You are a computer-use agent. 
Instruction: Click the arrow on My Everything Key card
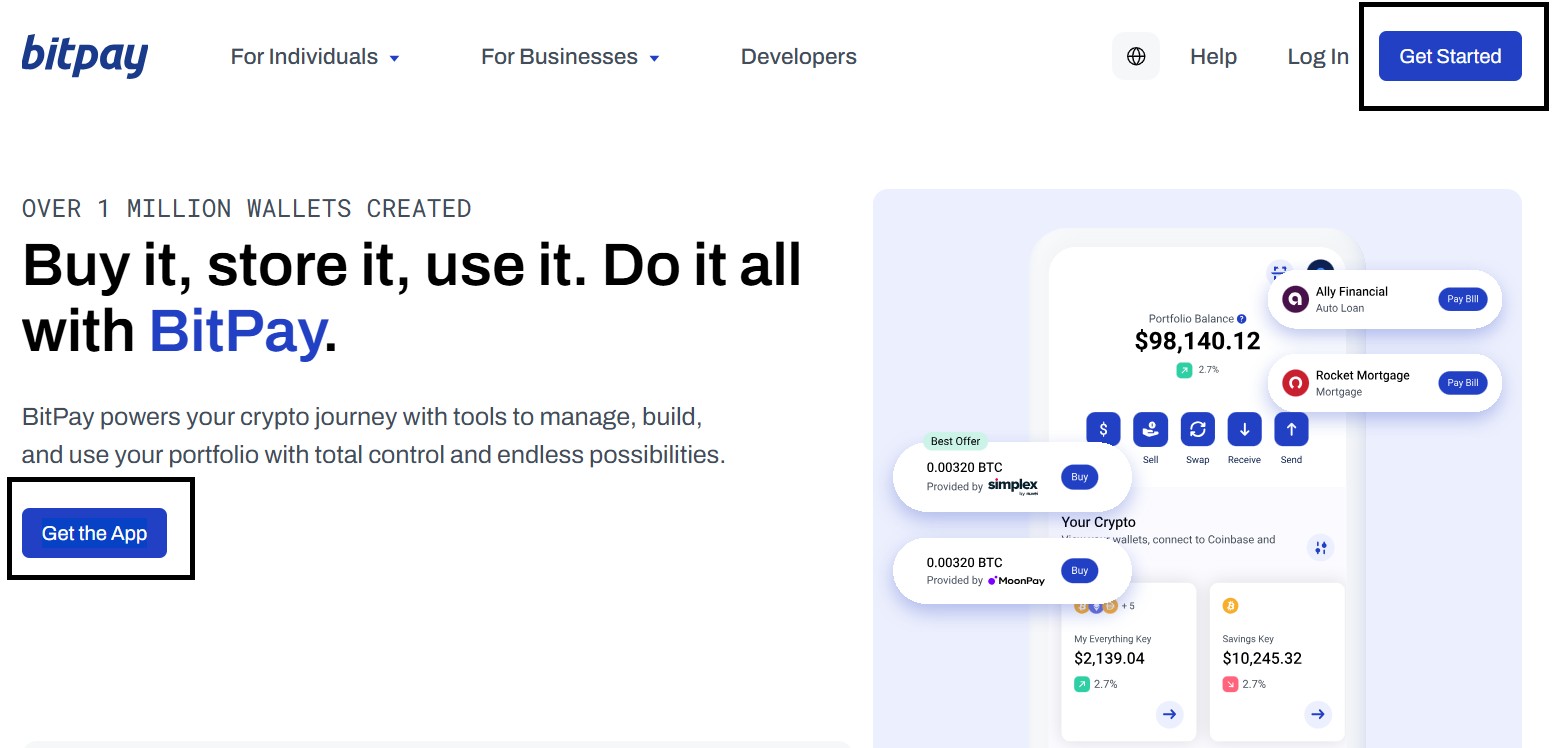[x=1169, y=714]
